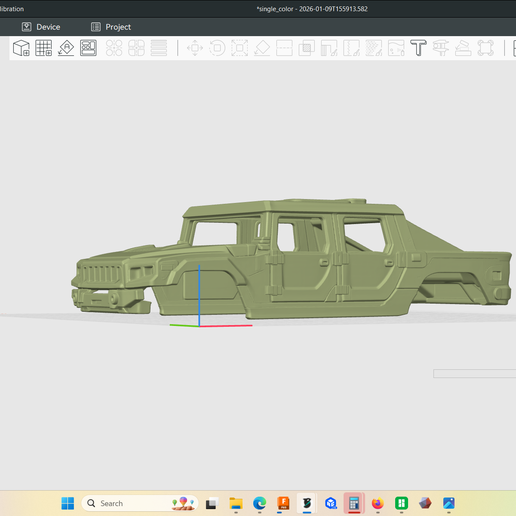Open the Photos app in taskbar
The height and width of the screenshot is (516, 516).
[x=449, y=503]
